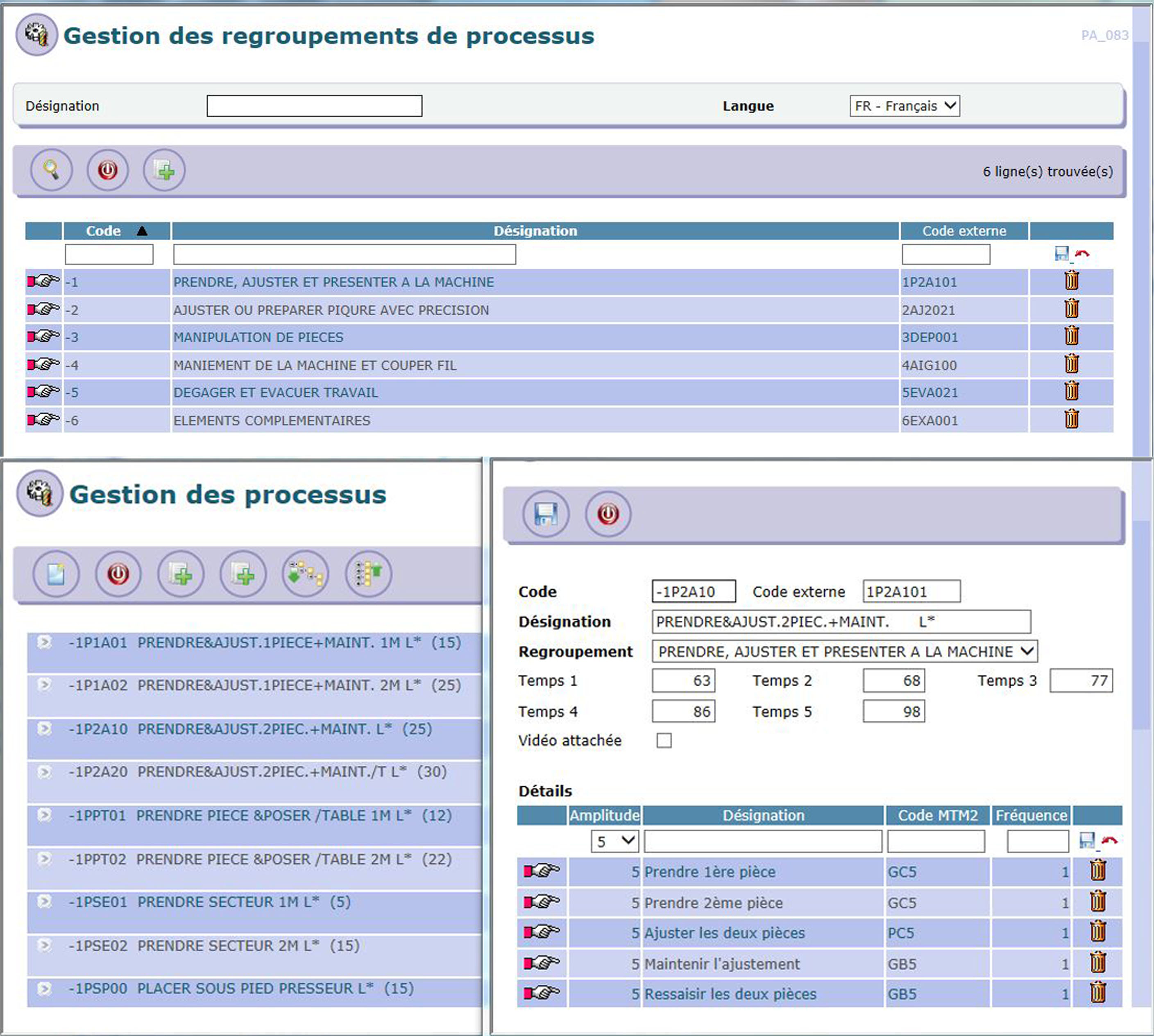1154x1036 pixels.
Task: Open the Langue dropdown set to FR - Français
Action: tap(905, 106)
